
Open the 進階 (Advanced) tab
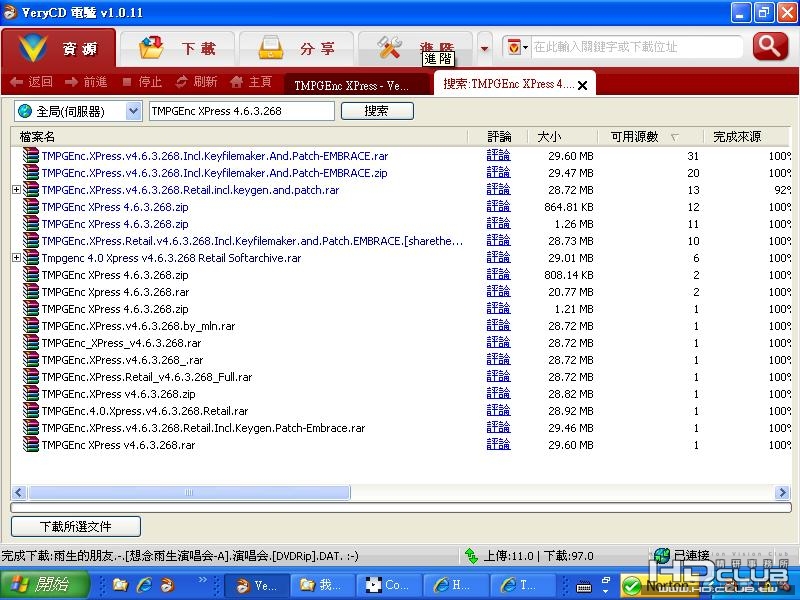coord(415,48)
